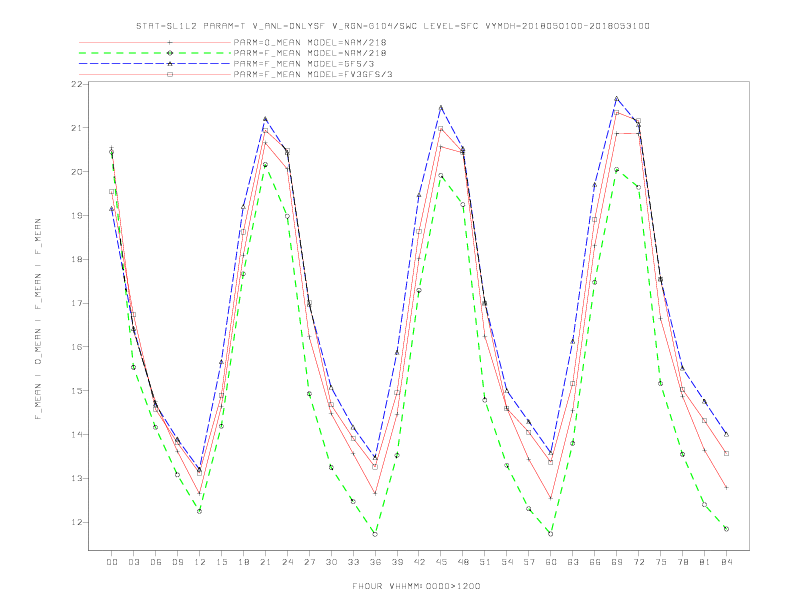Click the vertical y-axis label F_MEAN | O_MEAN

click(x=38, y=319)
